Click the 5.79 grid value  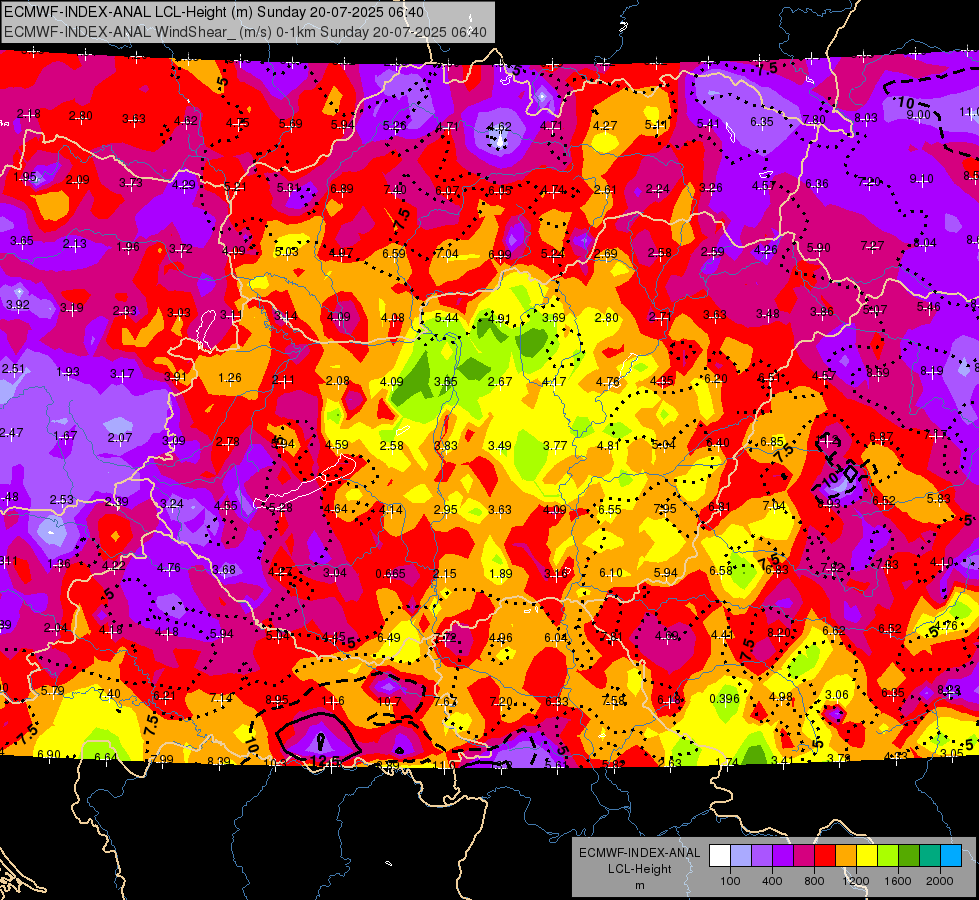coord(52,691)
